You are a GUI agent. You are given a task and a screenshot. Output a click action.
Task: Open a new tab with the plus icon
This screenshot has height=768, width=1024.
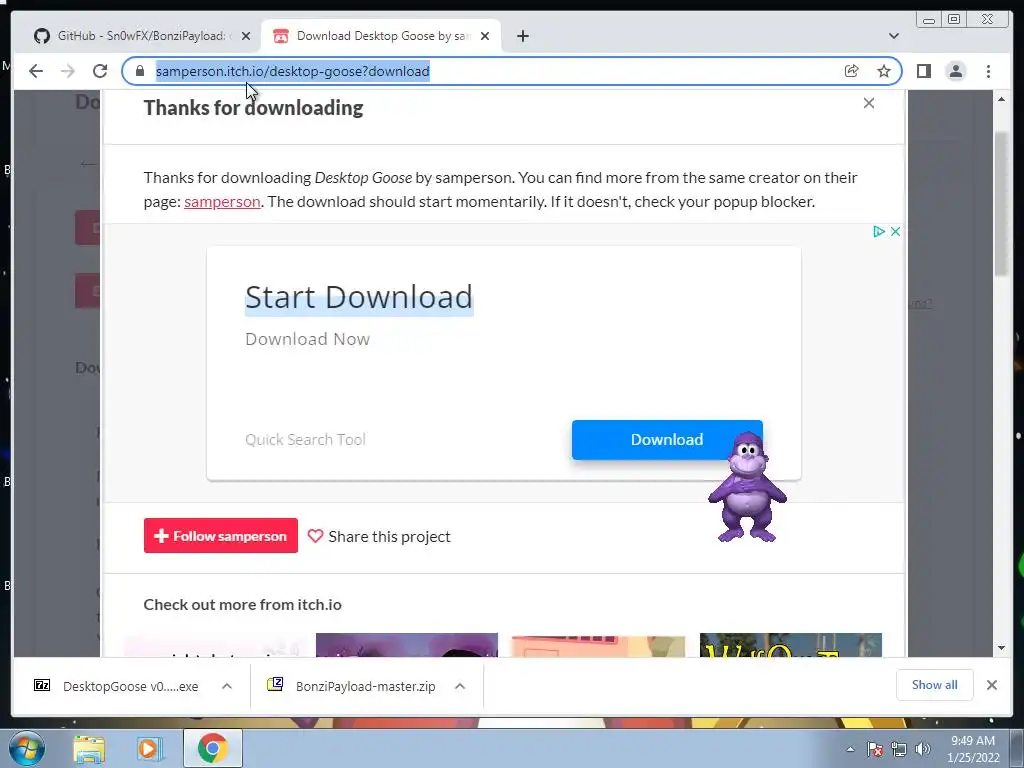pyautogui.click(x=522, y=36)
